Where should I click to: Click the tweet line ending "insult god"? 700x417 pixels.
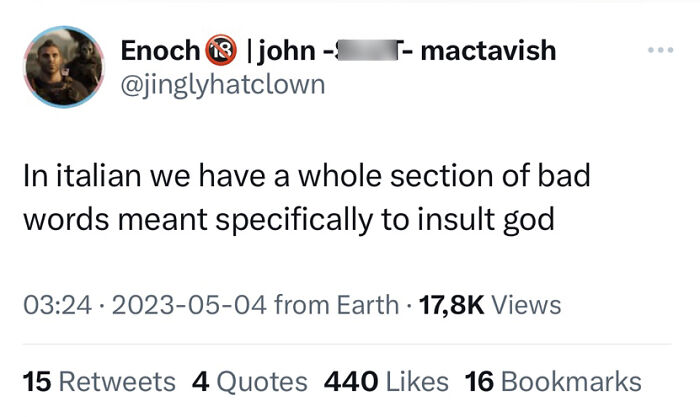[x=288, y=219]
